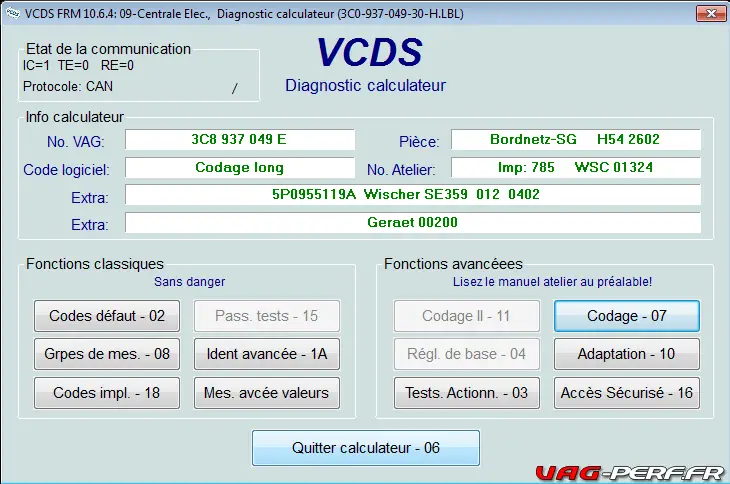Open Adaptation - 10 function
The width and height of the screenshot is (730, 484).
click(627, 354)
